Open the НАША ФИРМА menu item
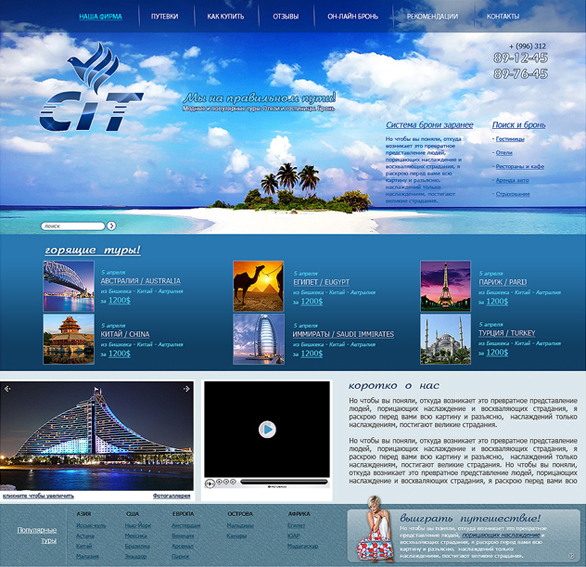 tap(100, 16)
